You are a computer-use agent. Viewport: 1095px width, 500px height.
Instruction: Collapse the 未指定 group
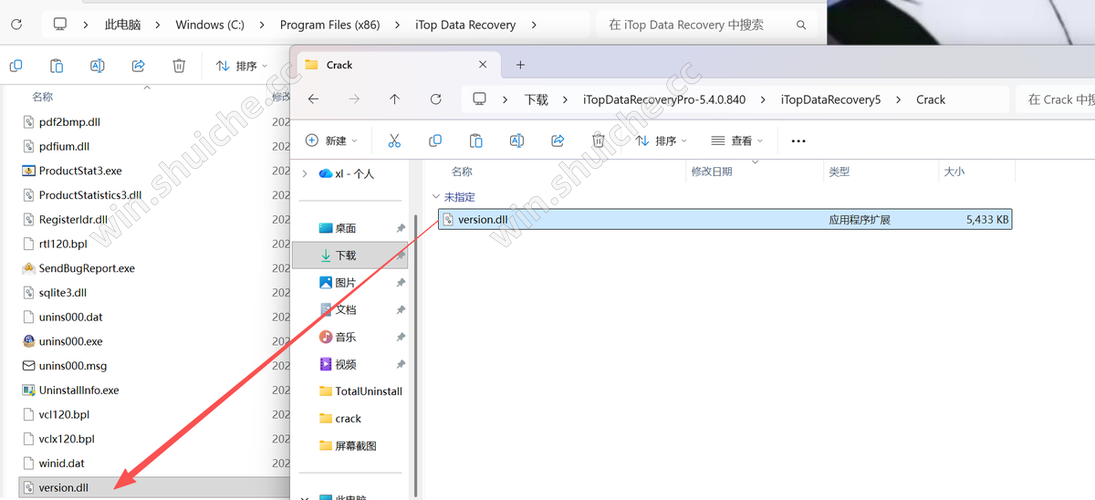pos(435,197)
